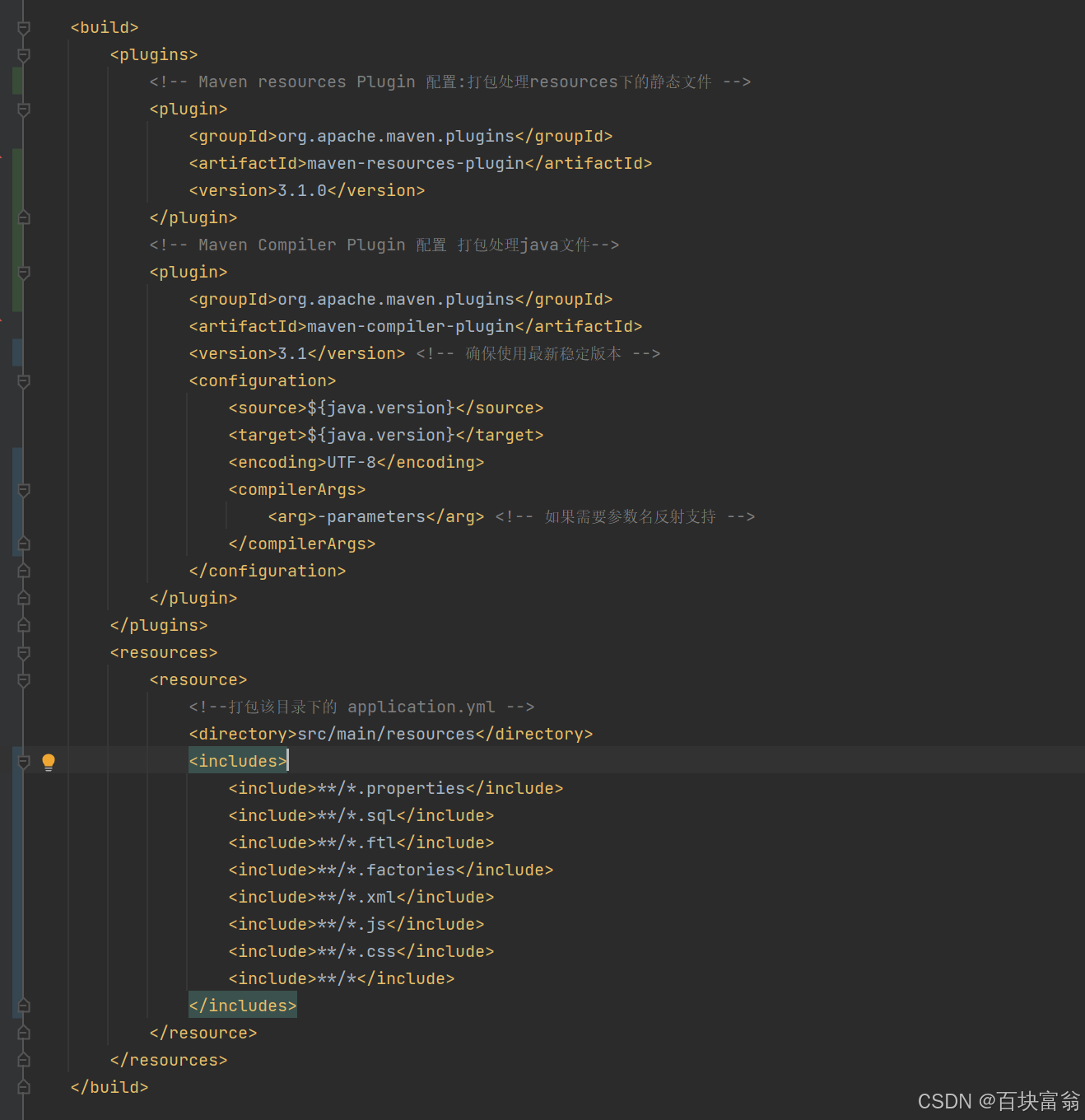Viewport: 1085px width, 1120px height.
Task: Click the <compilerArgs> opening tag text
Action: pyautogui.click(x=297, y=490)
